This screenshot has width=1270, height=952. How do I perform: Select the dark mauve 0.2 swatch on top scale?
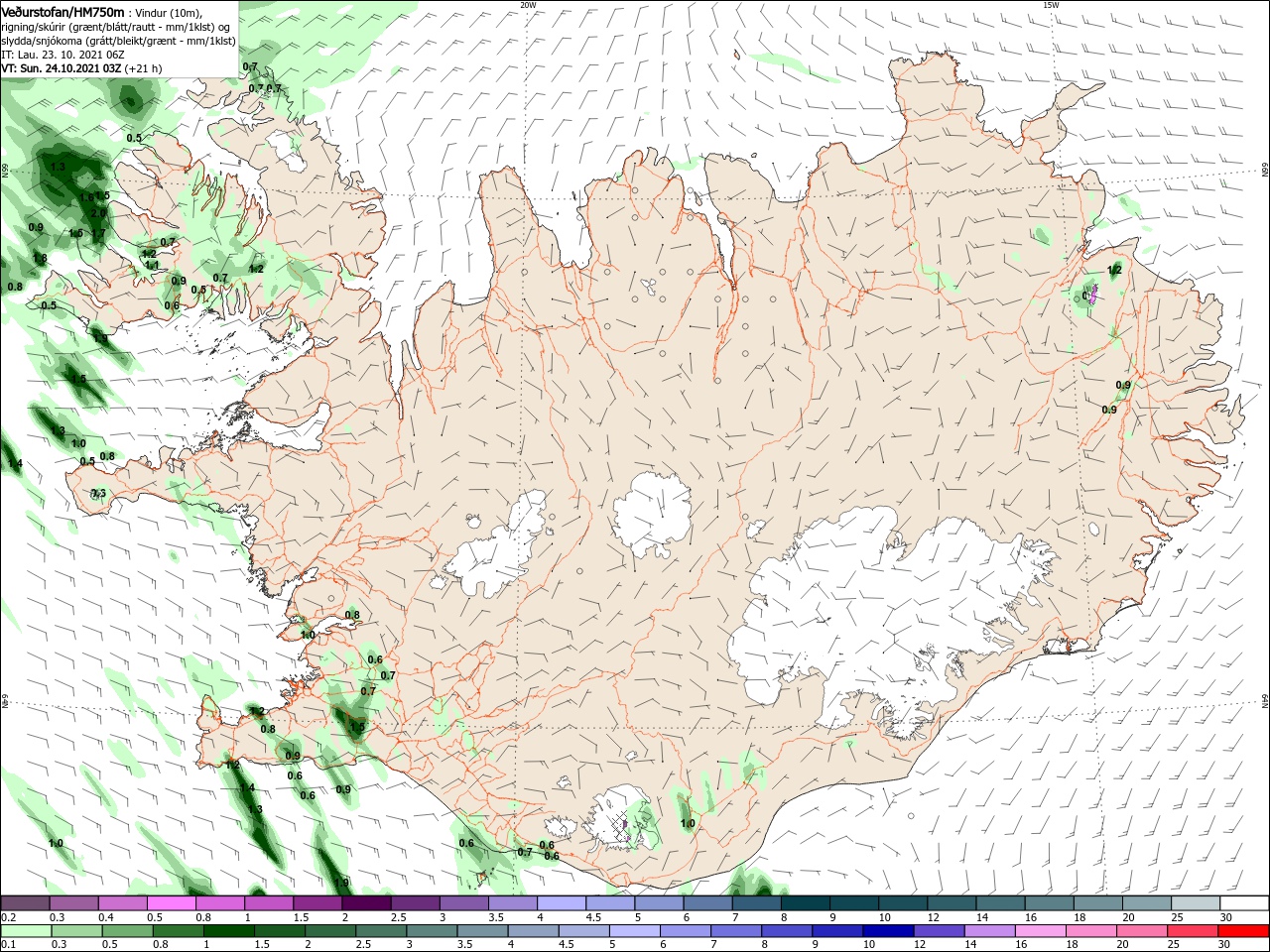pyautogui.click(x=25, y=903)
